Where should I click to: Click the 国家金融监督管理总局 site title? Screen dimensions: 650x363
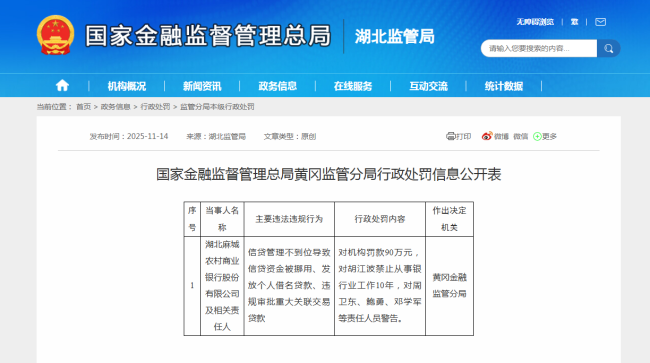[208, 36]
